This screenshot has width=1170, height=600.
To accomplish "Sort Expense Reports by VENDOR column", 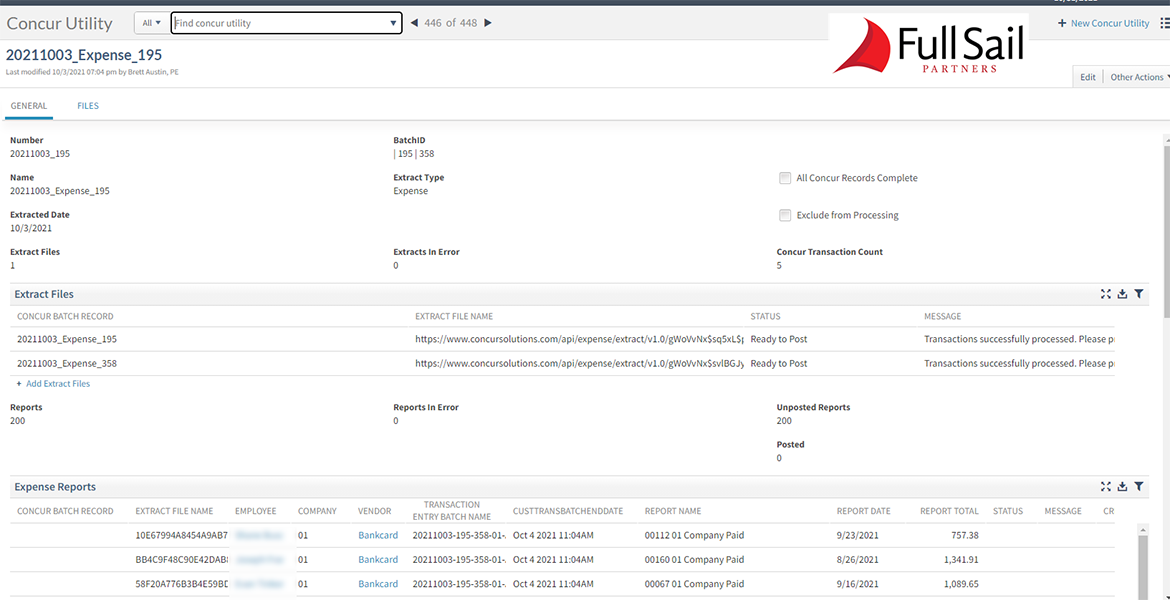I will (375, 511).
